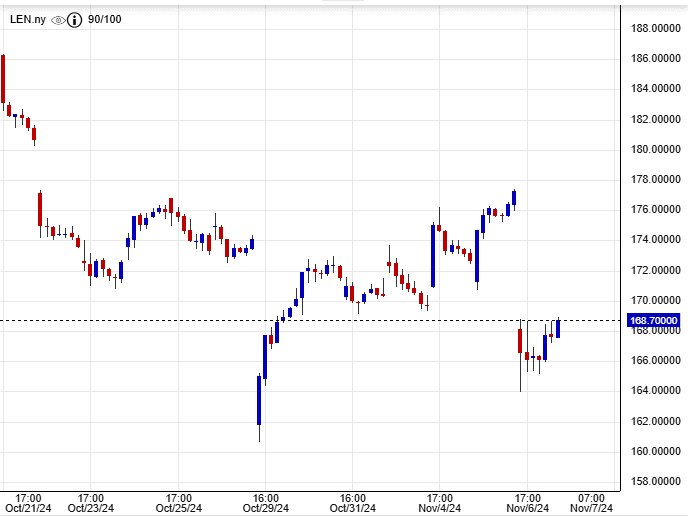Click the last blue candle at dashed line

(557, 328)
